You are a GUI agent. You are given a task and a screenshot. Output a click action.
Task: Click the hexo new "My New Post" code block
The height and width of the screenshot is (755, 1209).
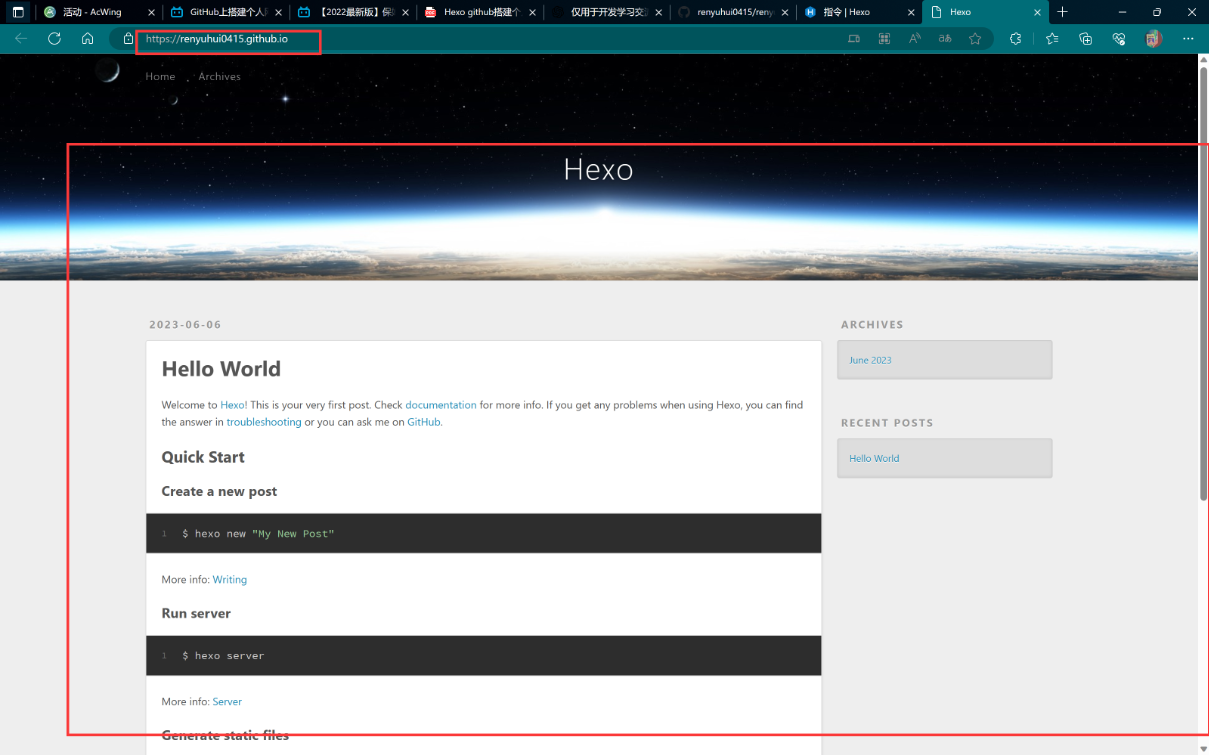tap(484, 534)
